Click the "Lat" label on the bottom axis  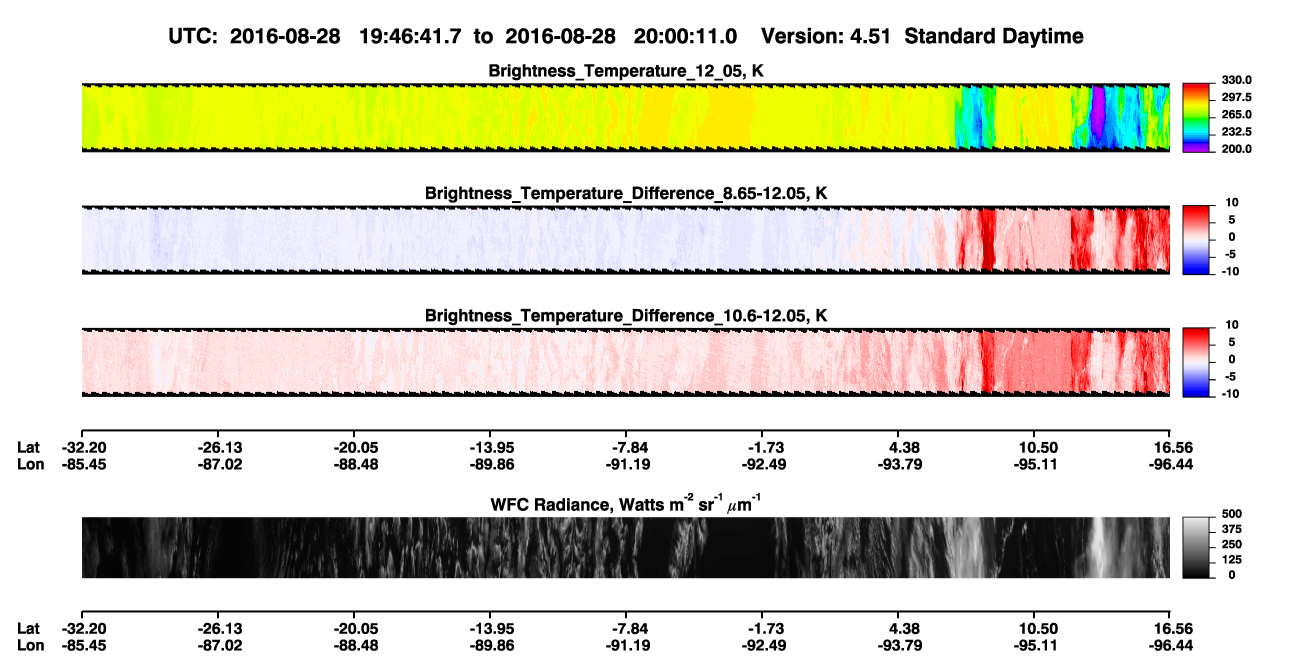(29, 628)
